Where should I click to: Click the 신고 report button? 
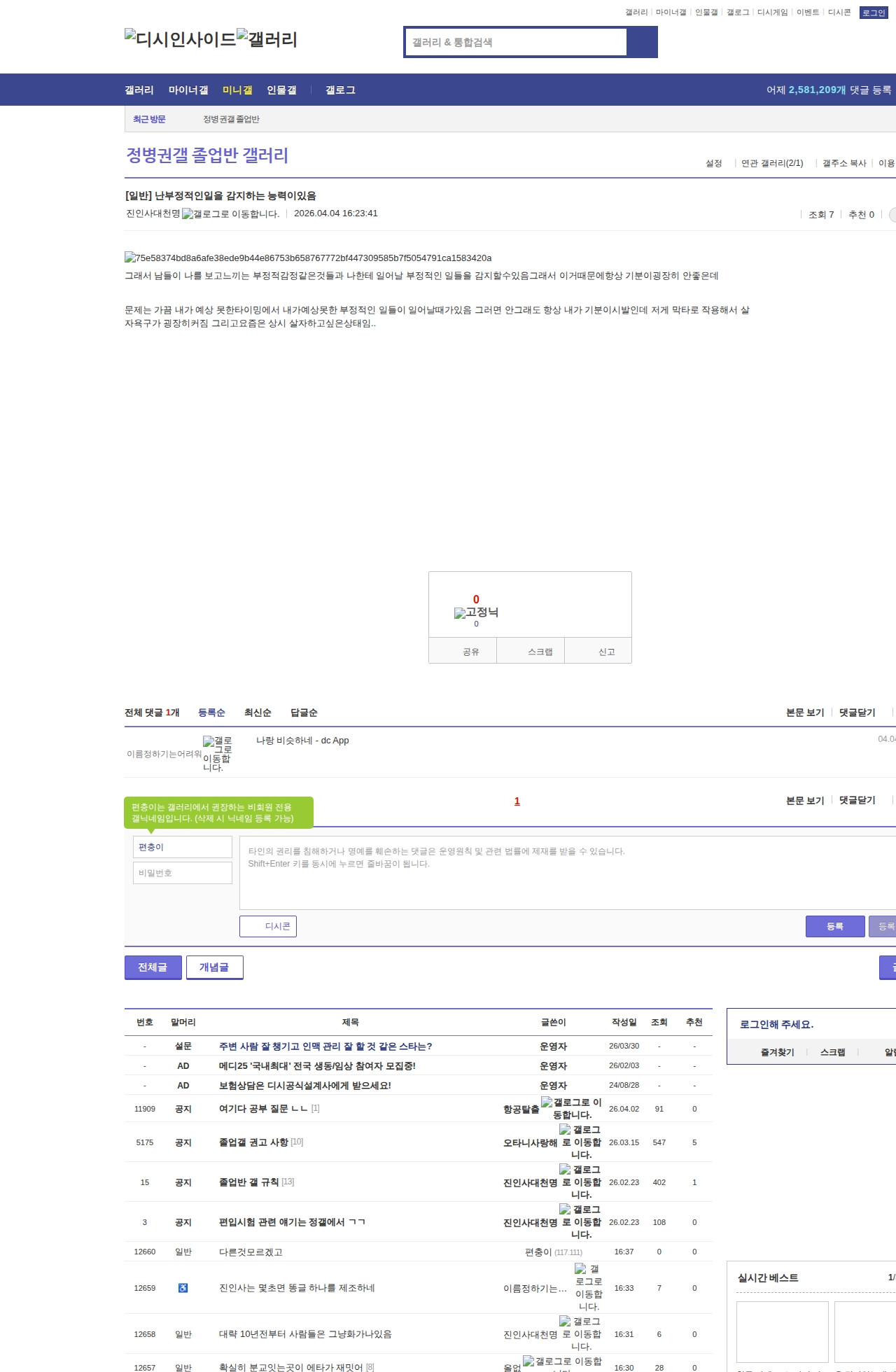(606, 652)
